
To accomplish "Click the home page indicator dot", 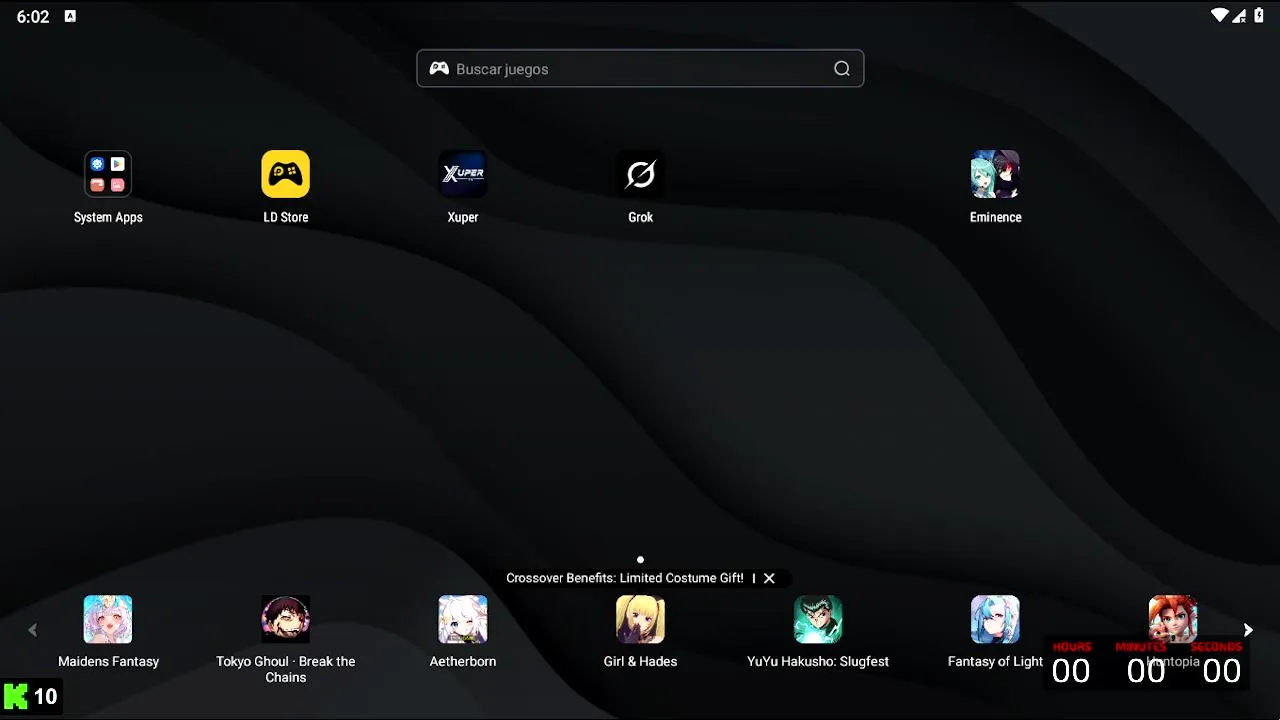I will (640, 560).
